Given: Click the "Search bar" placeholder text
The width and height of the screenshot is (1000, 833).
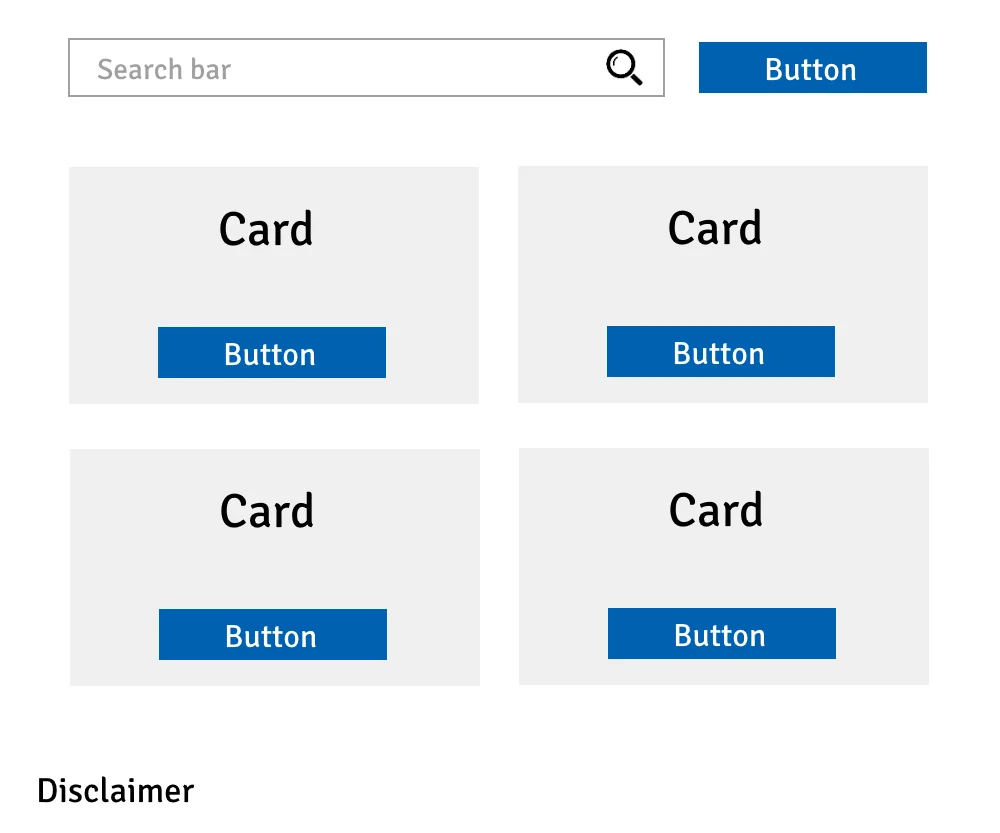Looking at the screenshot, I should 164,69.
